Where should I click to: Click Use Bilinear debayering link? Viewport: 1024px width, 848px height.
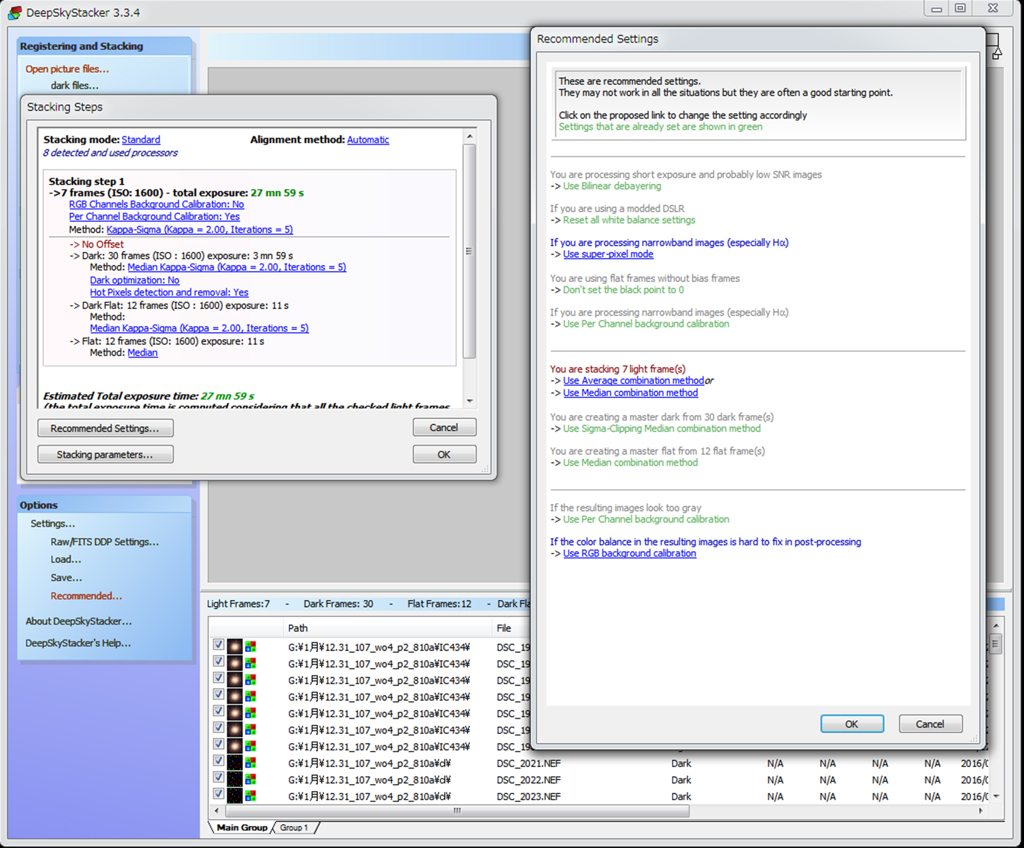tap(612, 186)
